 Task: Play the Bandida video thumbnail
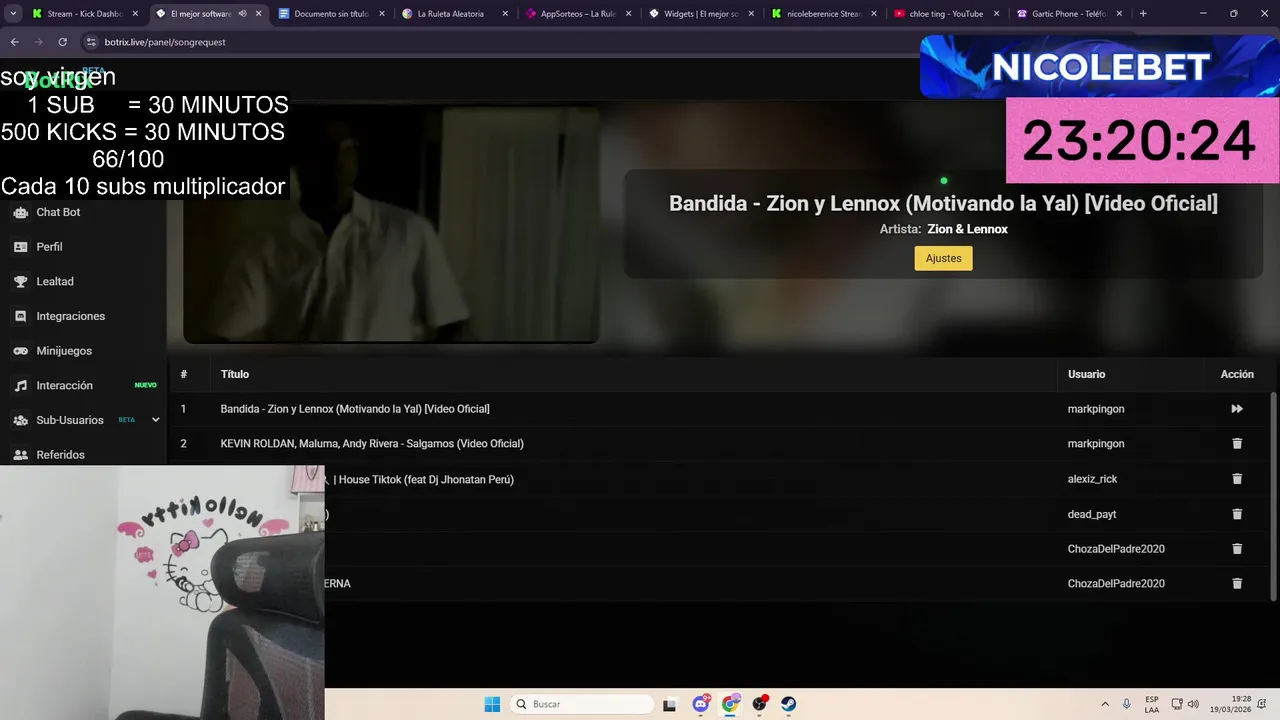point(391,225)
